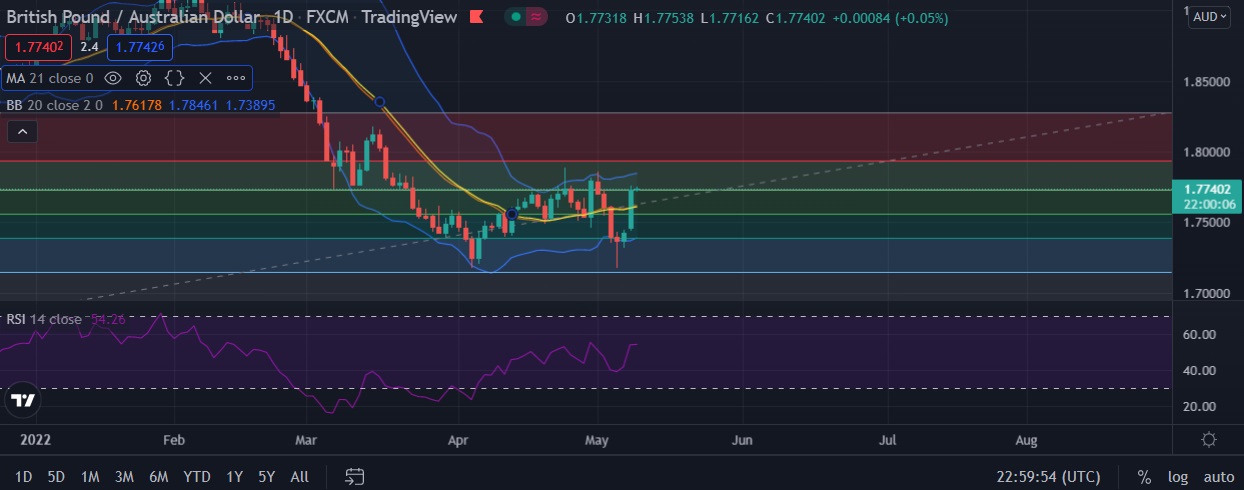Click the low price value L1.77162

coord(732,18)
